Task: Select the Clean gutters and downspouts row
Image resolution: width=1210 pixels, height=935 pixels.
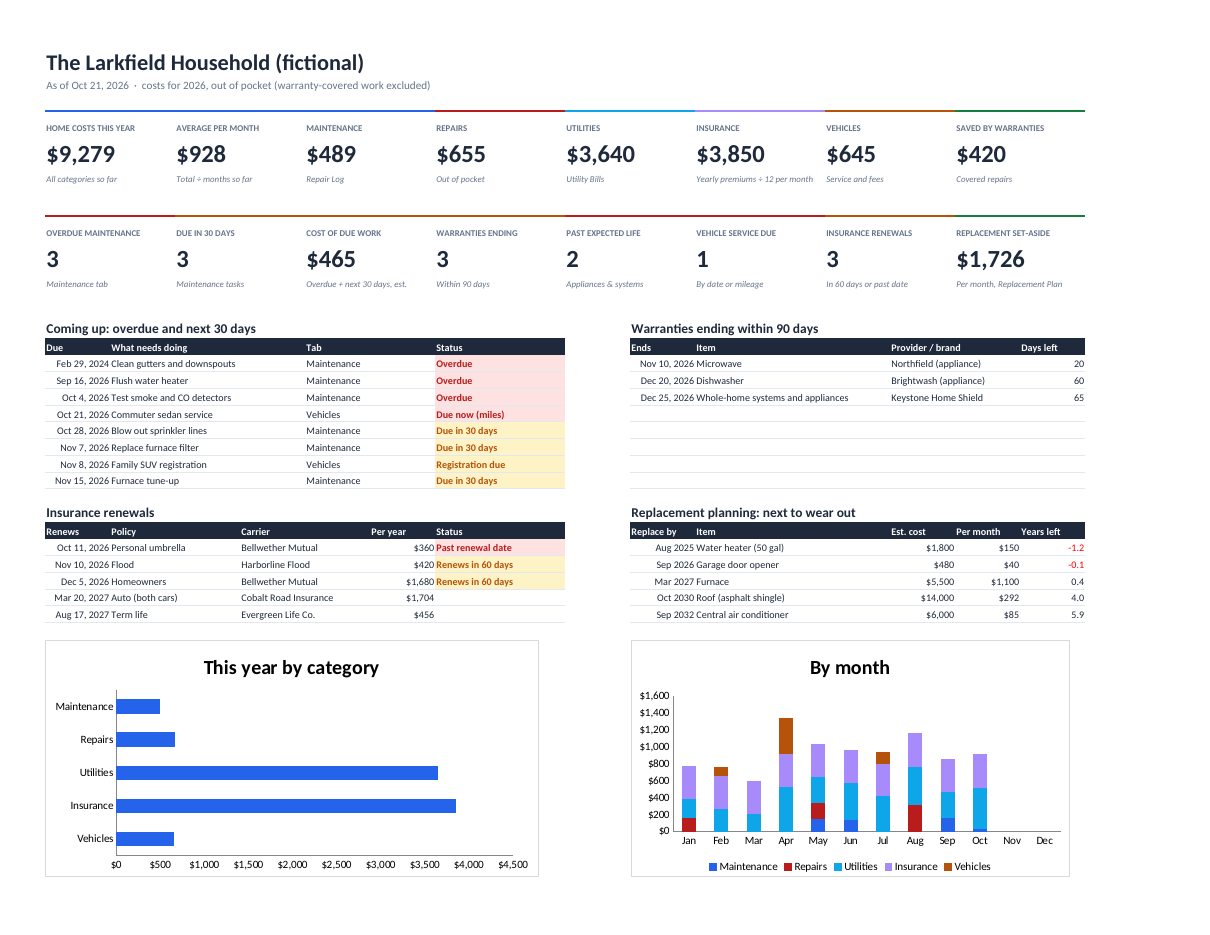Action: pos(305,364)
